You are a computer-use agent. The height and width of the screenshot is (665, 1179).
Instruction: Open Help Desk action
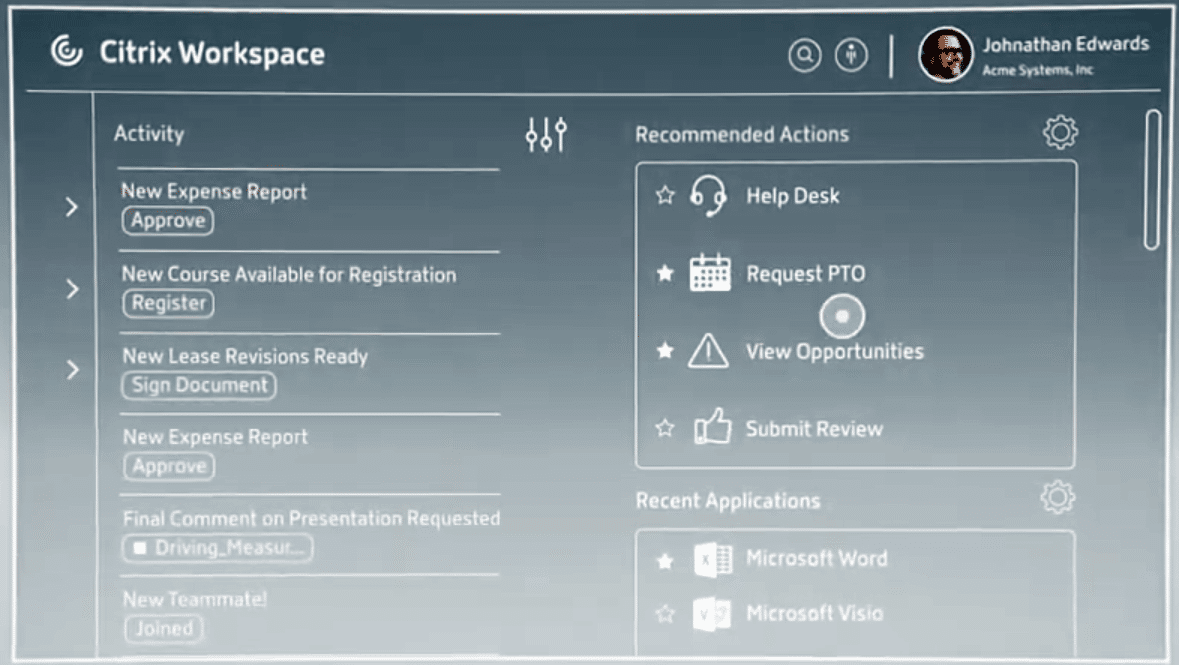793,196
